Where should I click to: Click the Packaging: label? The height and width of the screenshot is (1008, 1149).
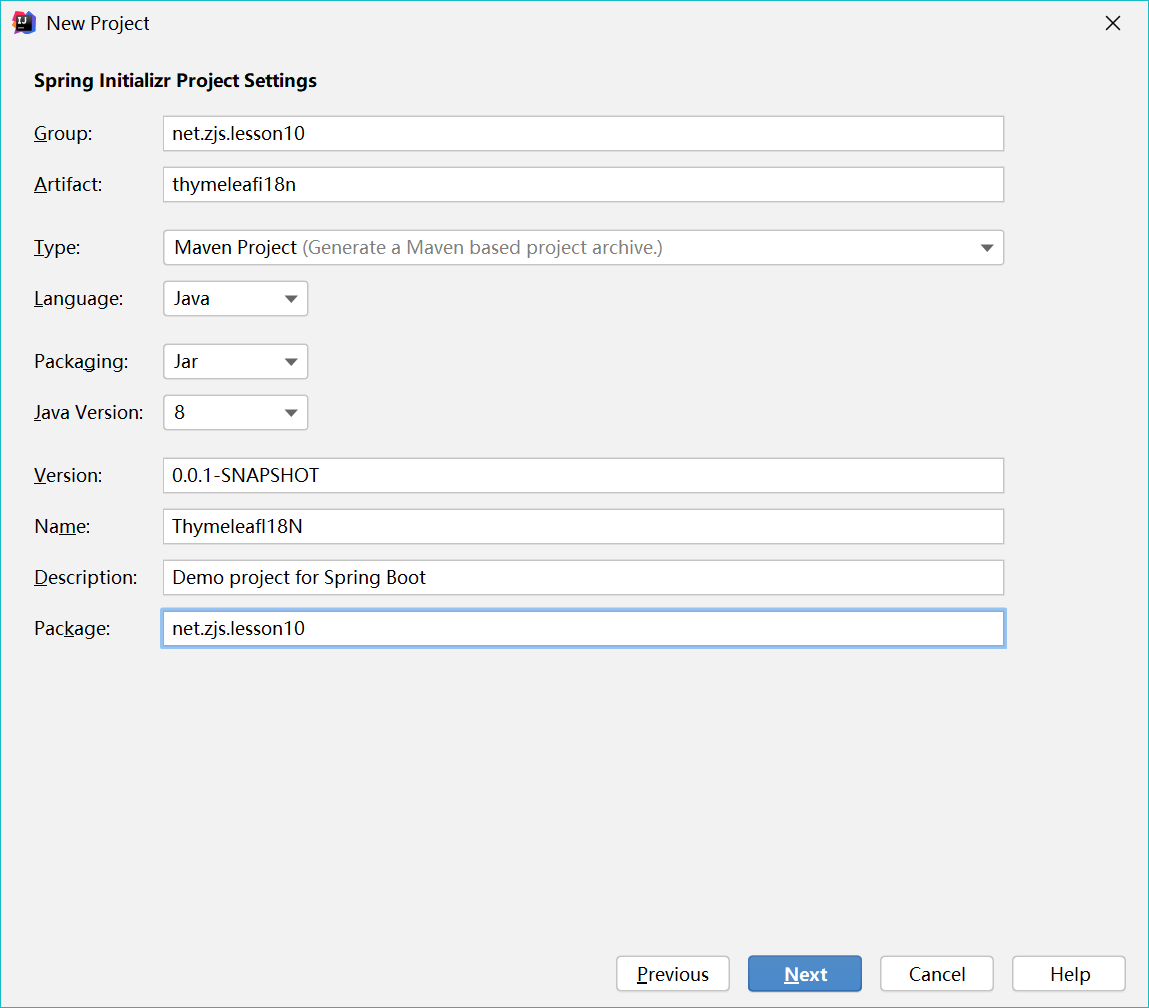[81, 362]
